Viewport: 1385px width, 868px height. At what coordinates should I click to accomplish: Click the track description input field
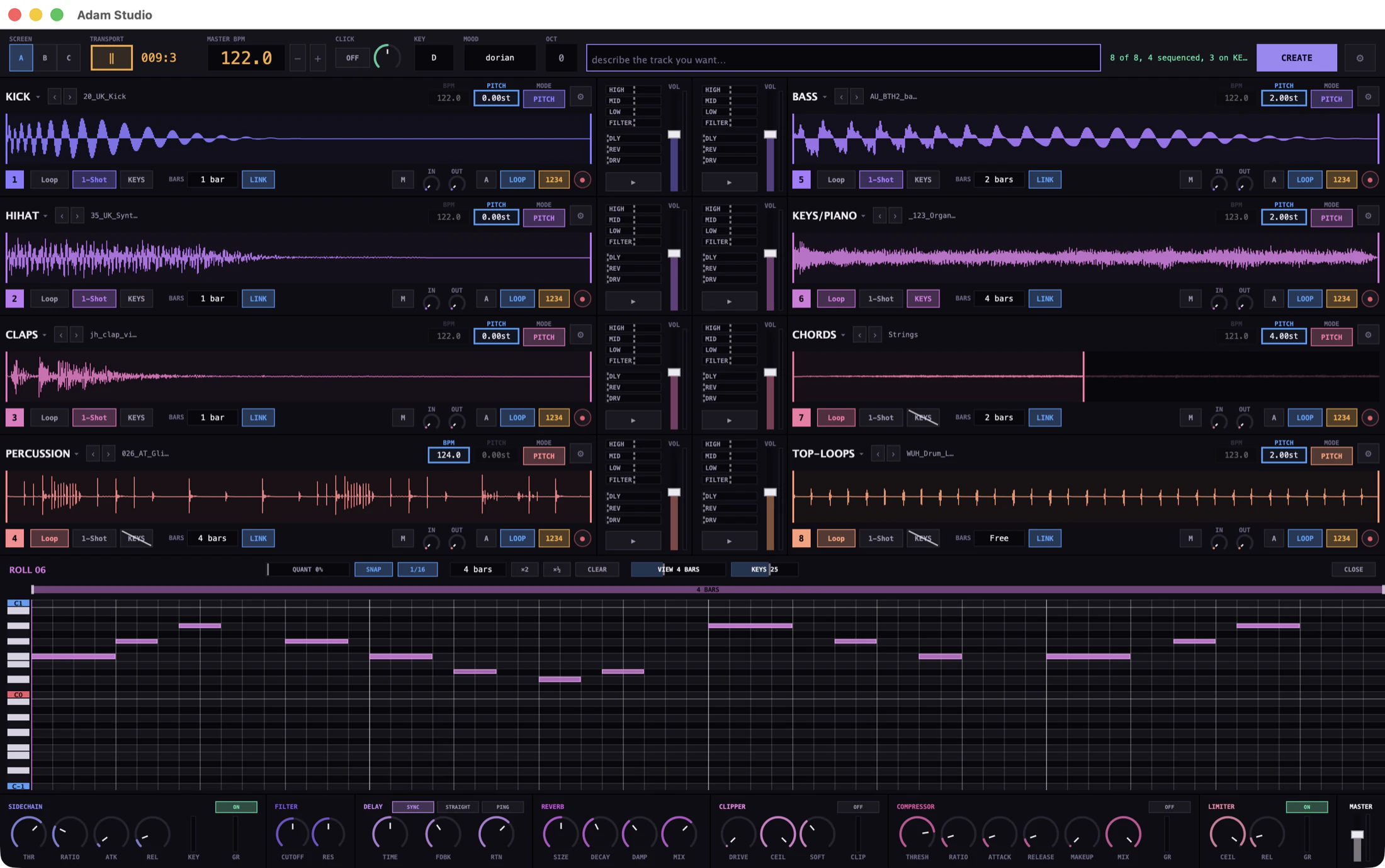click(x=844, y=59)
